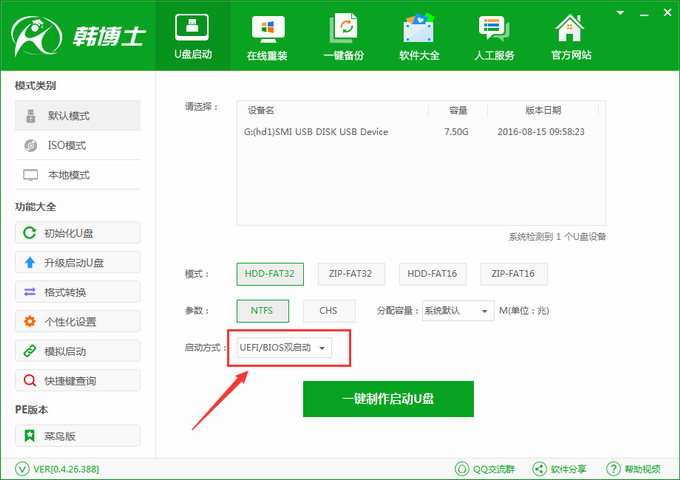Select ZIP-FAT32 mode option
The image size is (680, 480).
tap(351, 273)
